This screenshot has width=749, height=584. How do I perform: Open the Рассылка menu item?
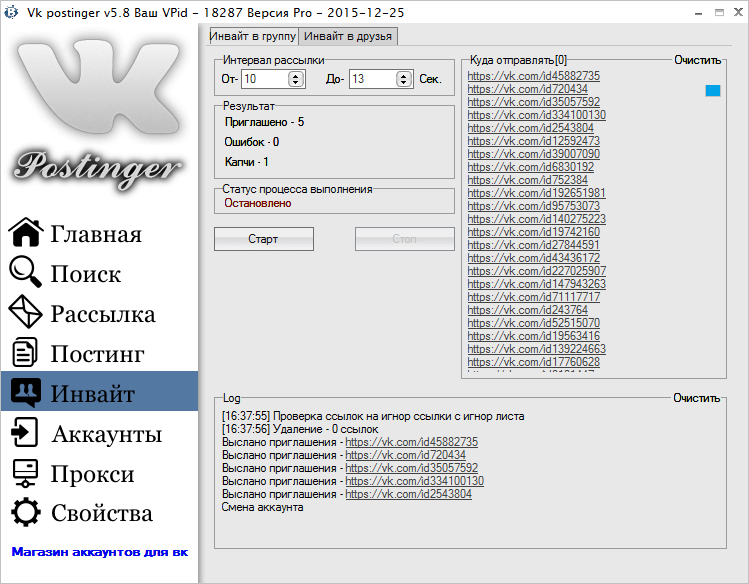coord(103,314)
